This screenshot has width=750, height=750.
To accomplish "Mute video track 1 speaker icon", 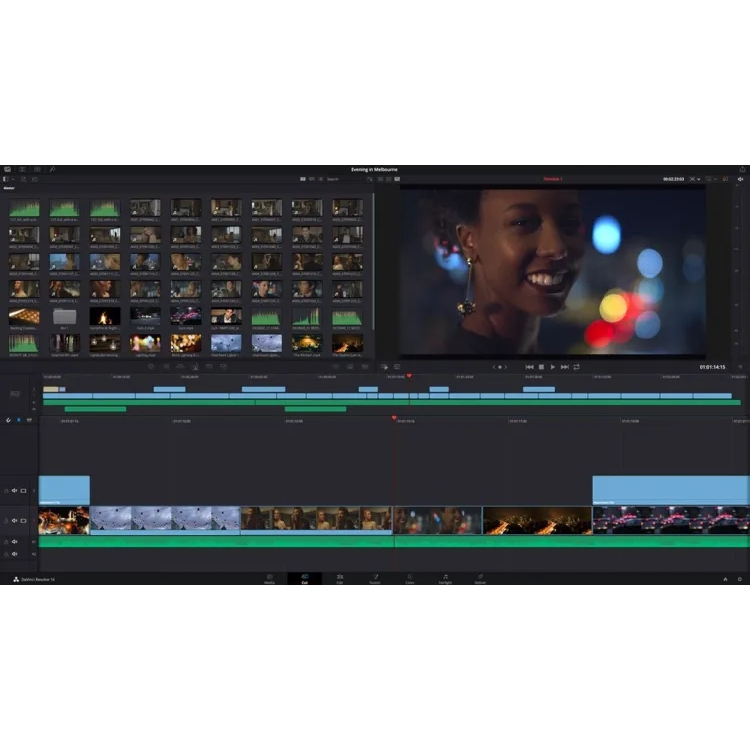I will [x=14, y=520].
